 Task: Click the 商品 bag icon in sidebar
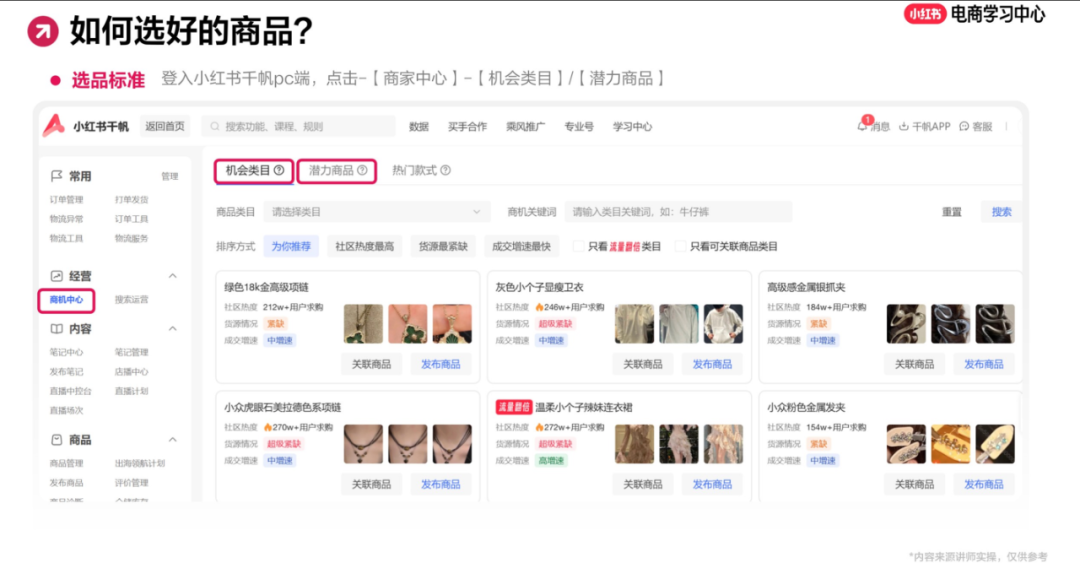56,440
